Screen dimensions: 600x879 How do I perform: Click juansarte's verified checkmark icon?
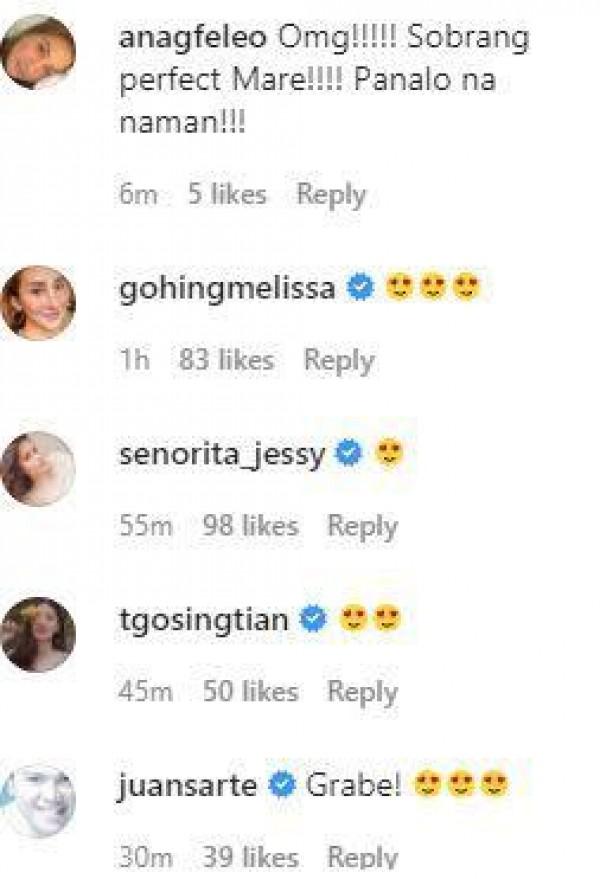pyautogui.click(x=283, y=786)
